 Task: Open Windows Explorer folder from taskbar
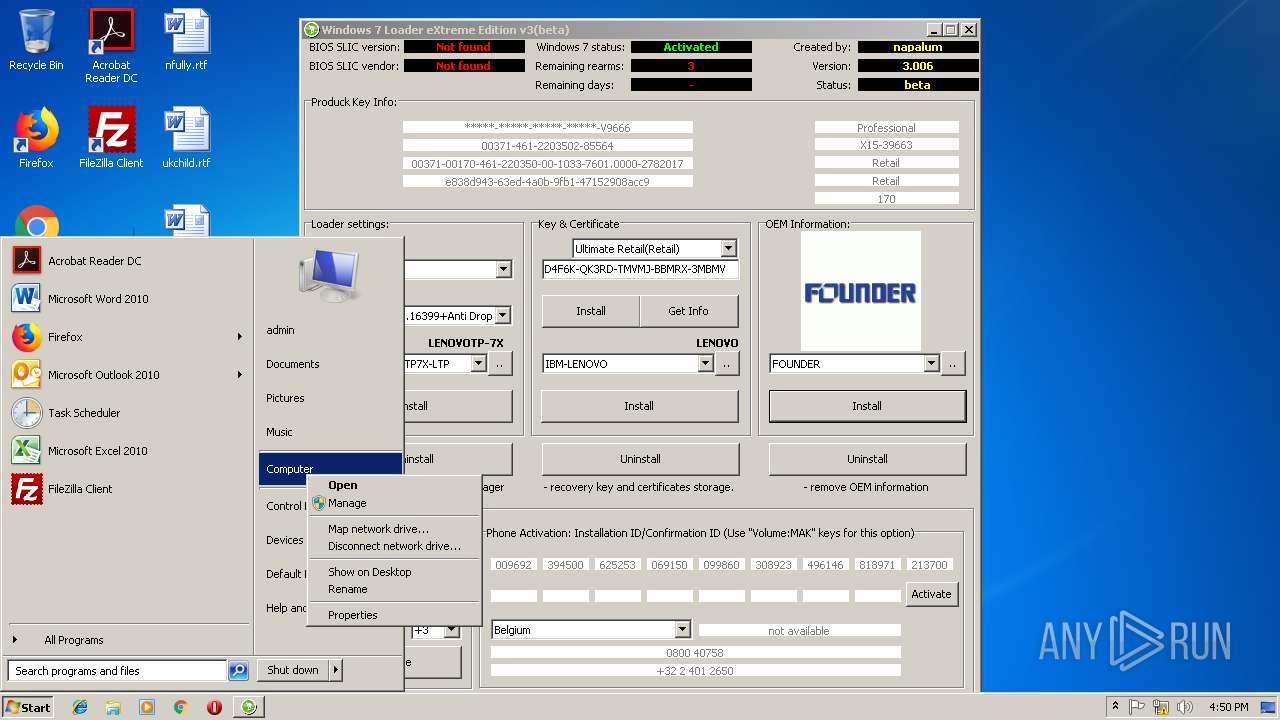(113, 707)
